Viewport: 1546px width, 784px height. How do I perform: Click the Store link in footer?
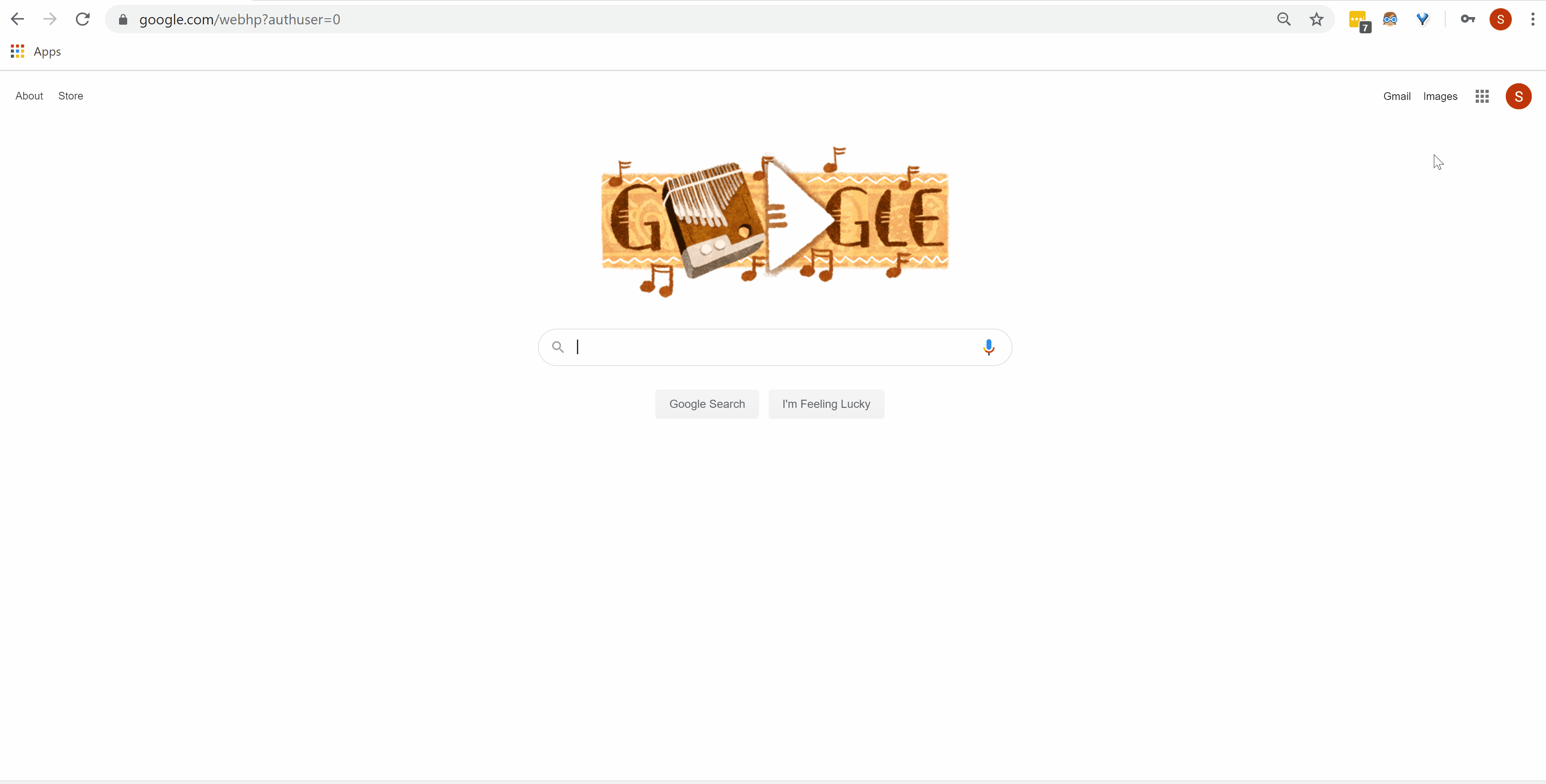click(70, 96)
